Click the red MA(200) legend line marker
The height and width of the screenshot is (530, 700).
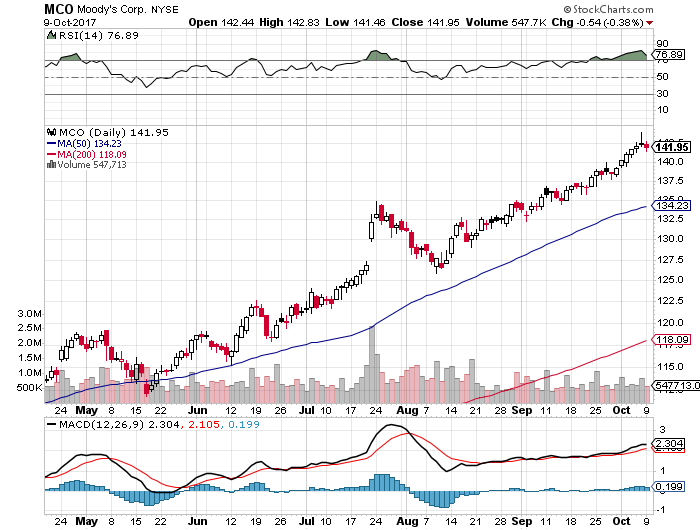[51, 154]
